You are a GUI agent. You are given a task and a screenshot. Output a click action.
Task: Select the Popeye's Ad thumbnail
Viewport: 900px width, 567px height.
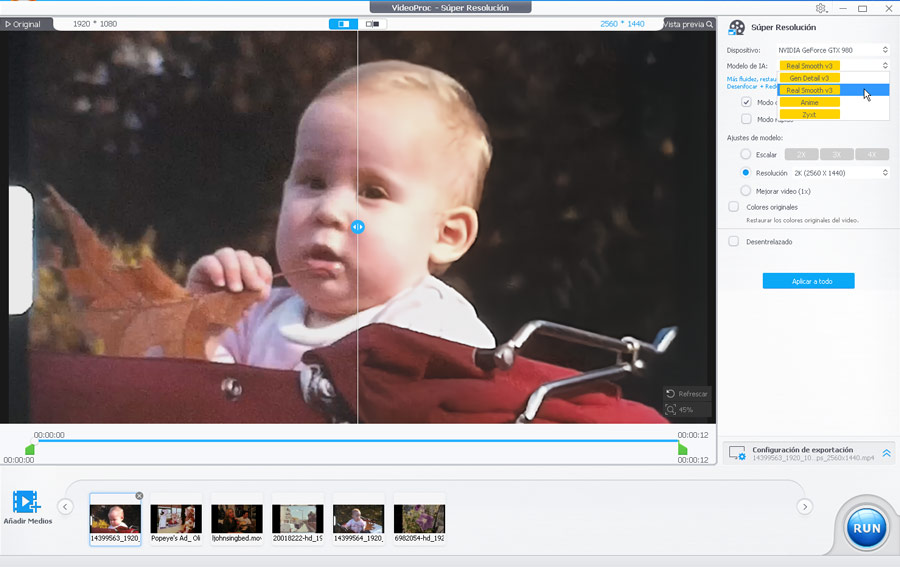point(176,519)
